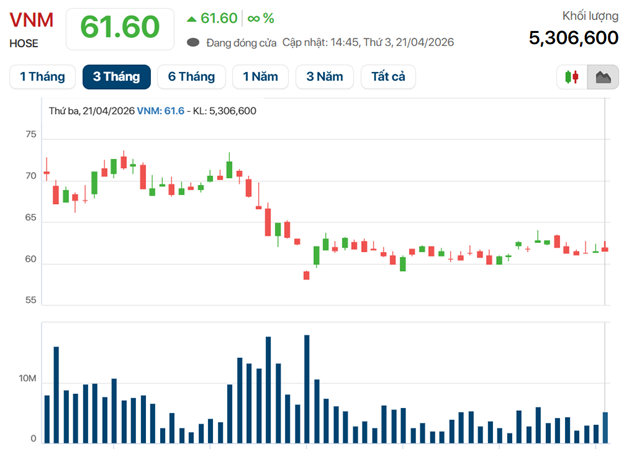This screenshot has height=449, width=624.
Task: Click the HOSE exchange label
Action: click(x=24, y=43)
